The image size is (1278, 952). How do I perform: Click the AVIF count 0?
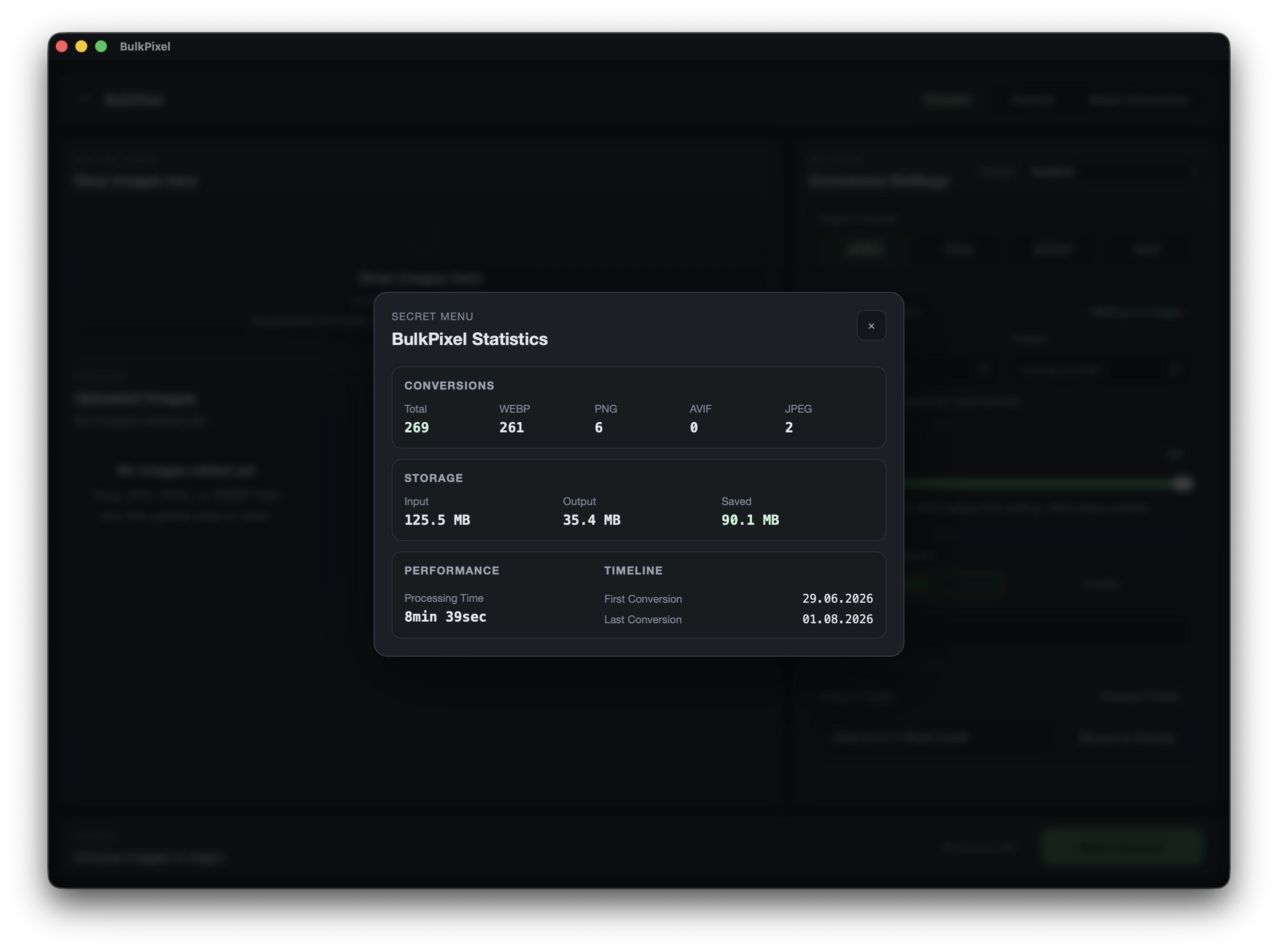[x=694, y=427]
